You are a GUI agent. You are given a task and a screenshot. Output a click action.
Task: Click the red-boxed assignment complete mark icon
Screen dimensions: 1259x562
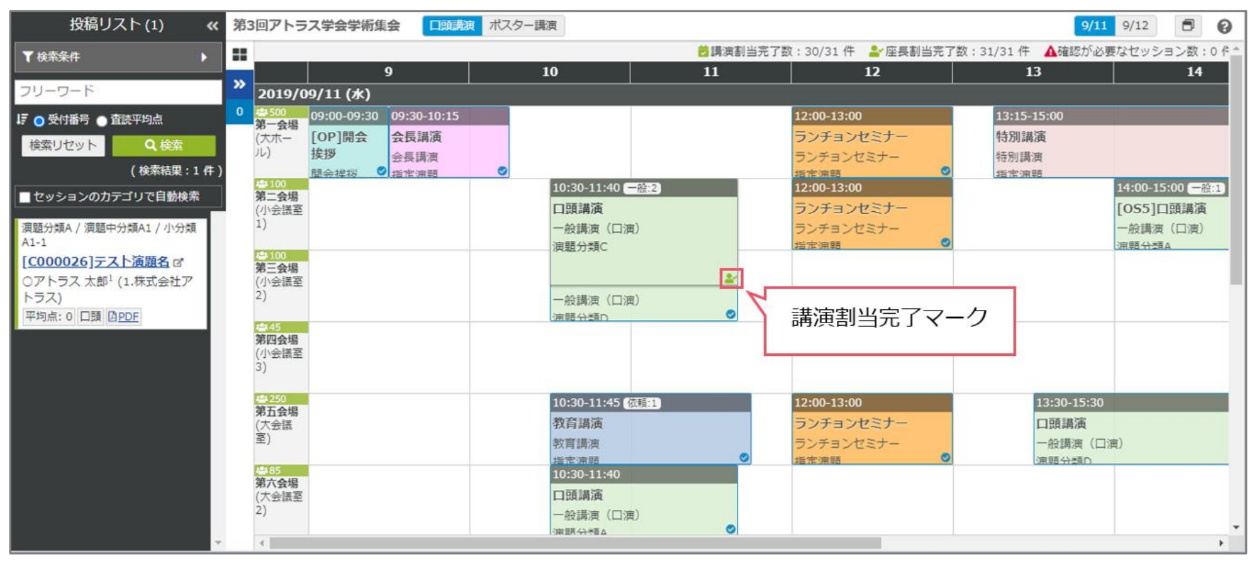731,278
